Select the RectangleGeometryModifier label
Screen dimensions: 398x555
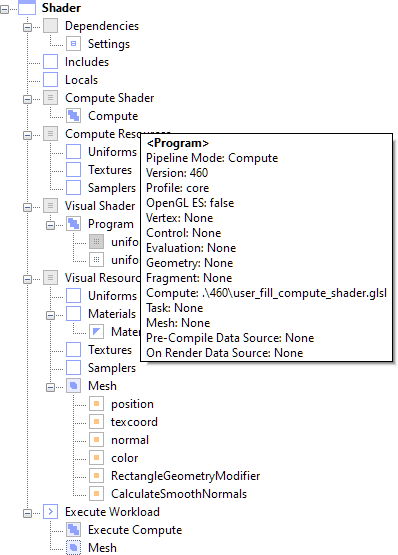[186, 476]
